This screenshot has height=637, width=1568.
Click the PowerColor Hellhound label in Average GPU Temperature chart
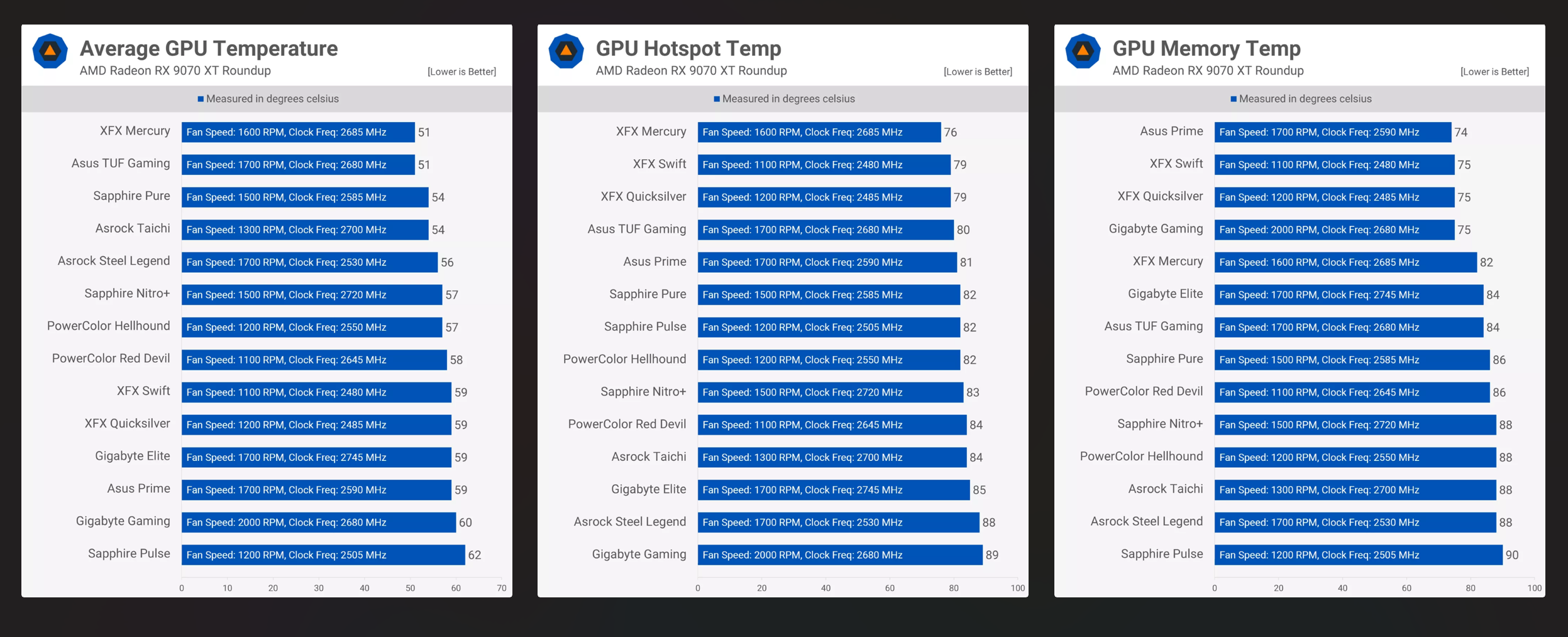click(x=109, y=326)
